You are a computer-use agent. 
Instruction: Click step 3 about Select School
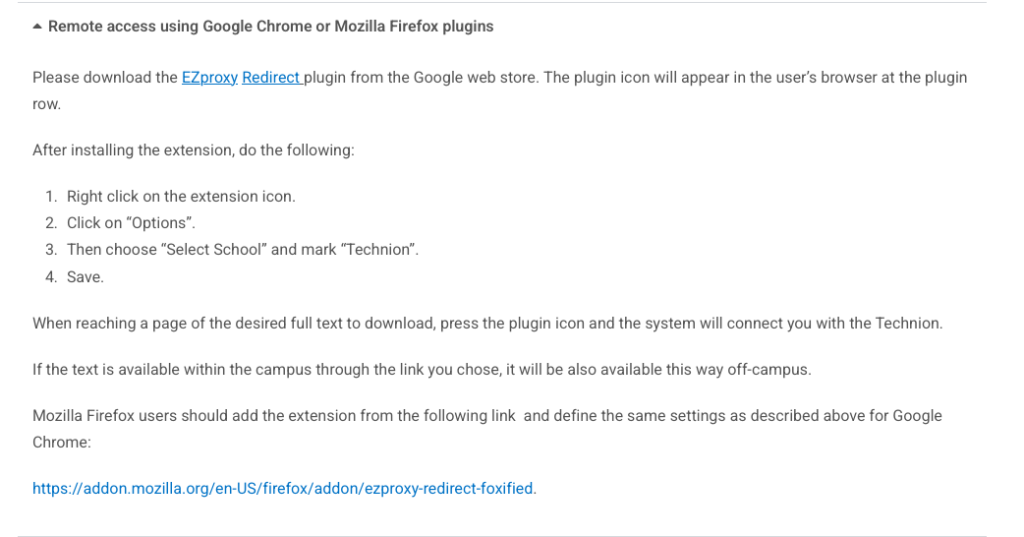click(x=242, y=250)
